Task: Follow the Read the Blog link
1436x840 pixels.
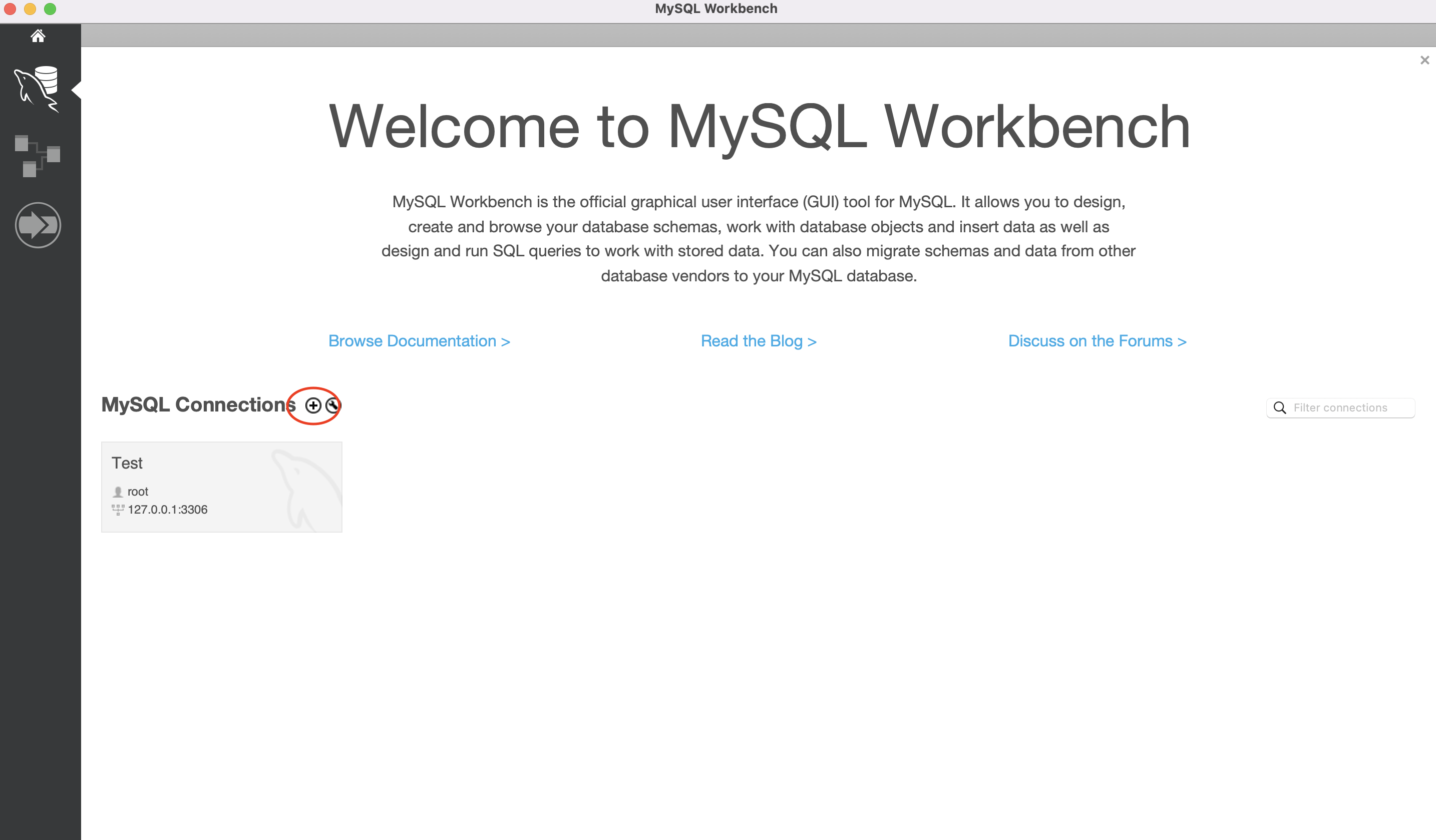Action: (x=758, y=341)
